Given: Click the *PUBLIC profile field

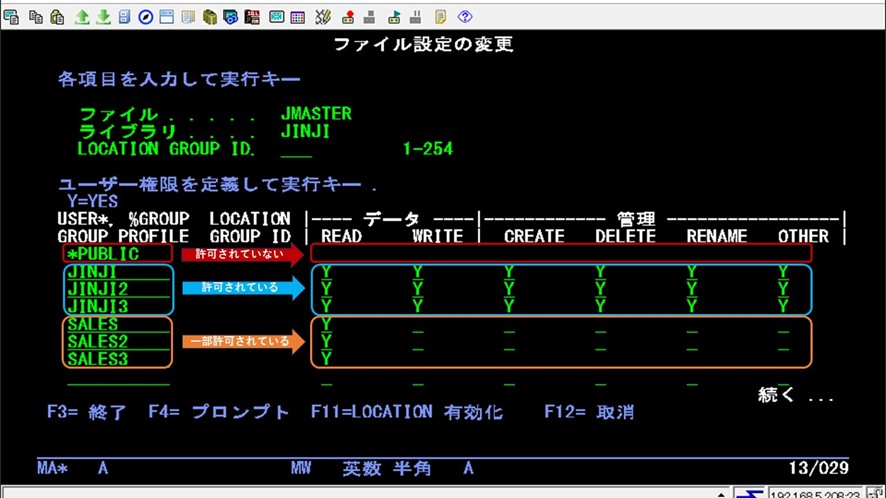Looking at the screenshot, I should tap(118, 254).
